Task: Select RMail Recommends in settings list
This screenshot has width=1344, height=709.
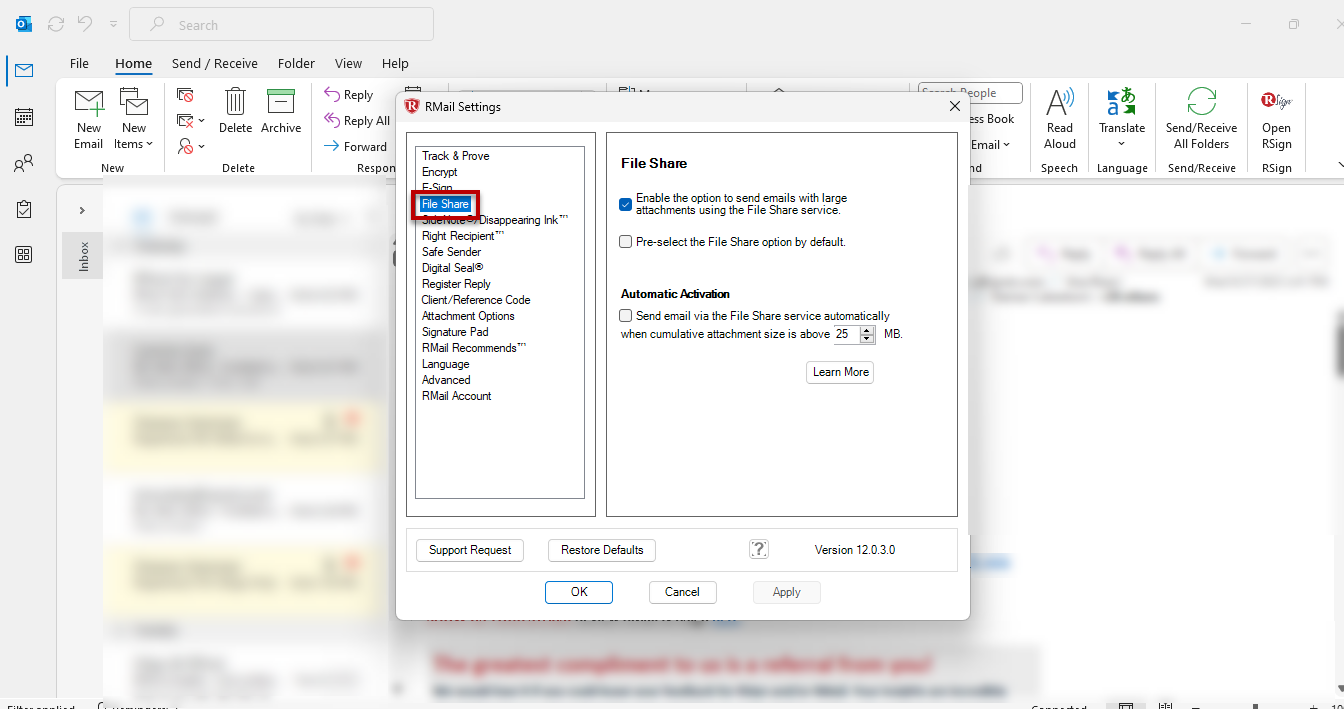Action: click(474, 348)
